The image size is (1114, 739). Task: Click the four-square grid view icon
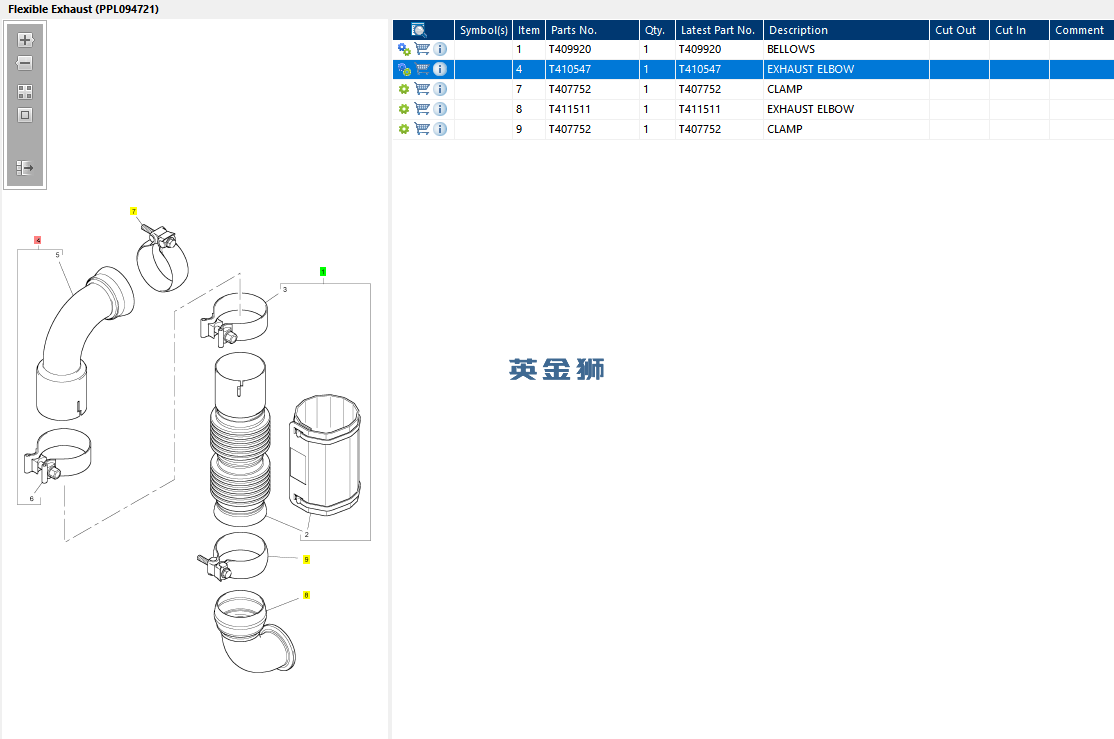click(x=25, y=92)
